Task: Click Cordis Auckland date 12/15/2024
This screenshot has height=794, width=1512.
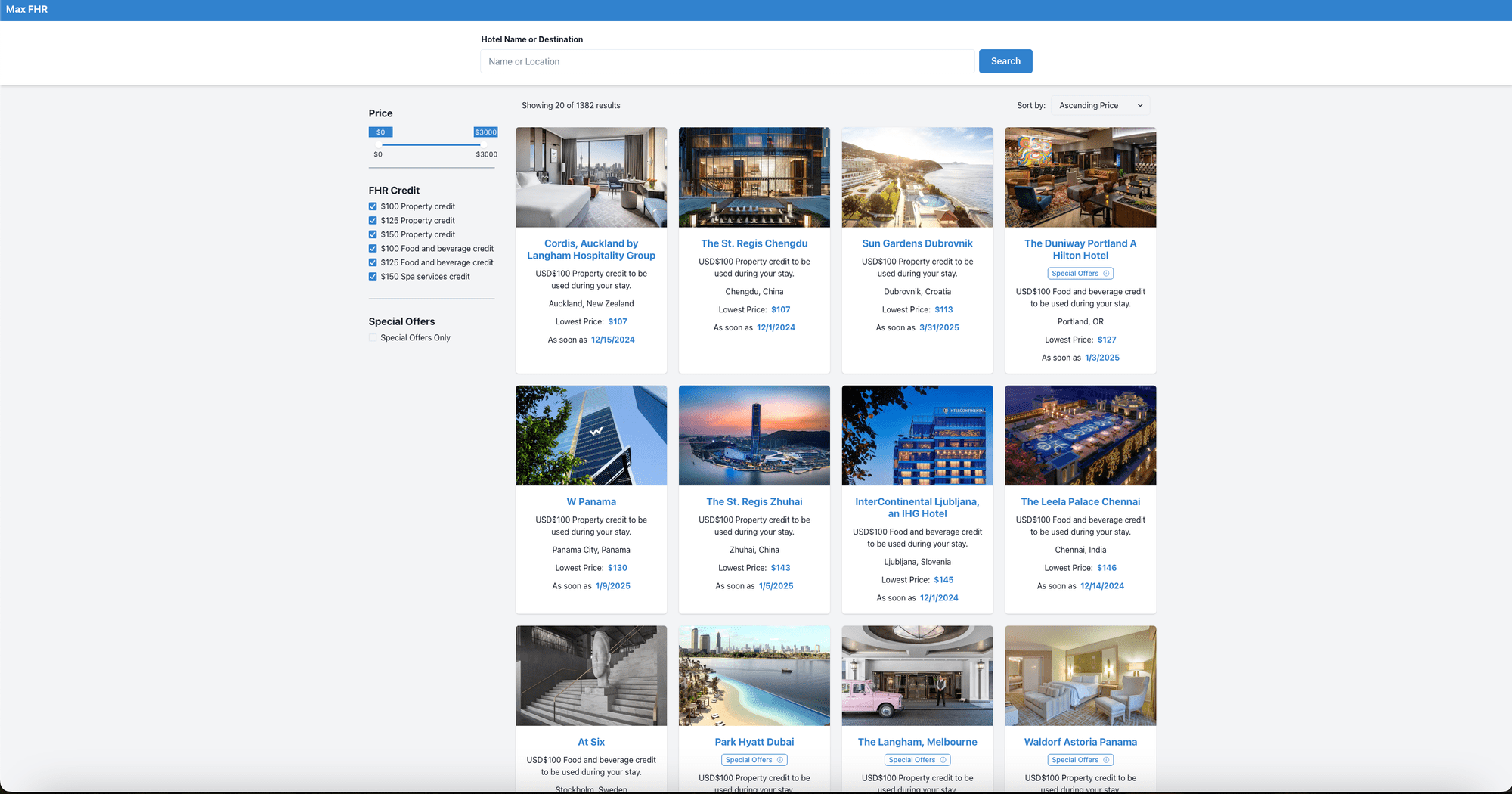Action: pos(612,340)
